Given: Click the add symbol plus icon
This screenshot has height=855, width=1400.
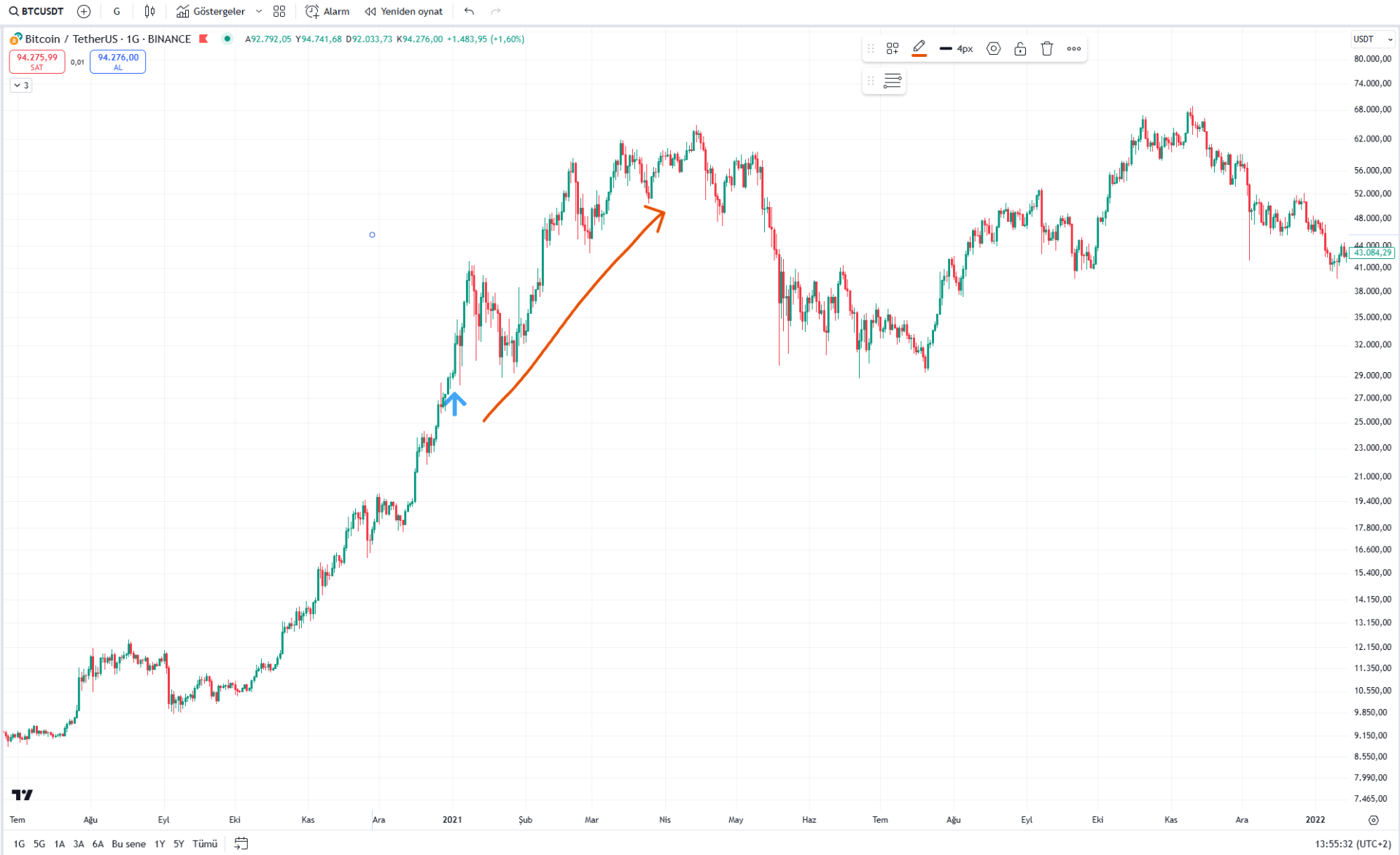Looking at the screenshot, I should point(84,11).
